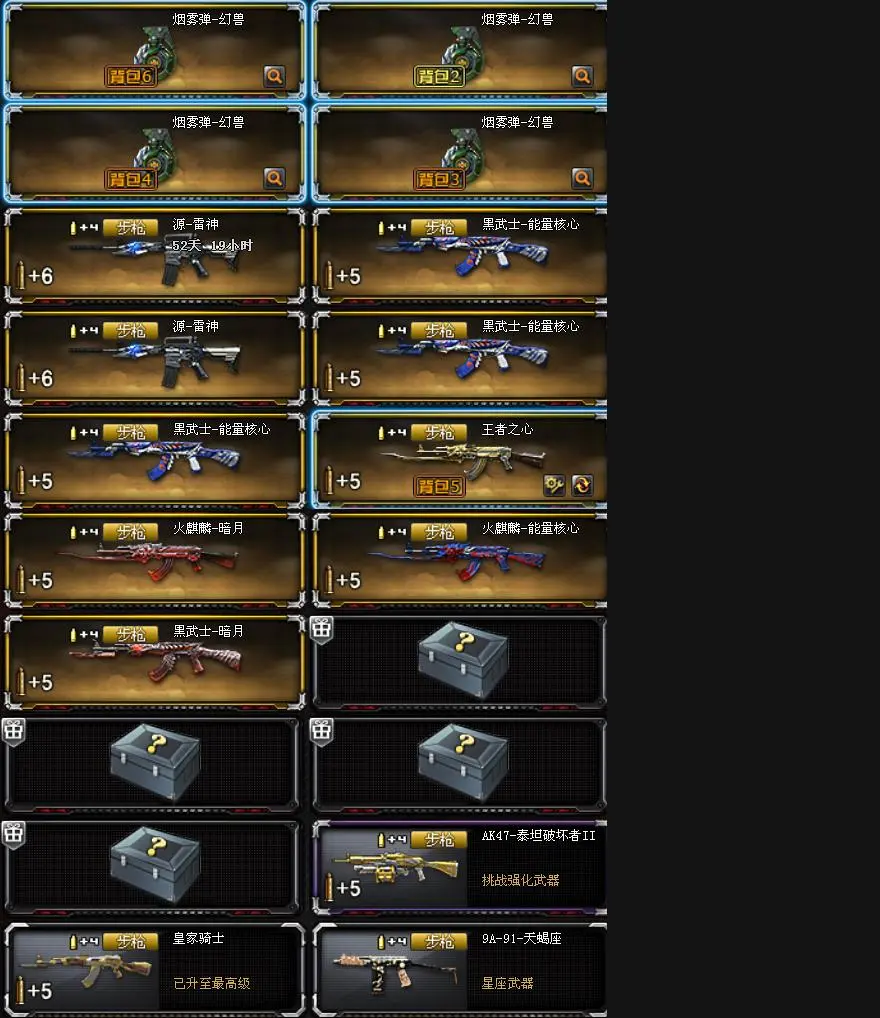Image resolution: width=880 pixels, height=1018 pixels.
Task: Click the magnifier icon on 背包3 card
Action: pyautogui.click(x=583, y=178)
